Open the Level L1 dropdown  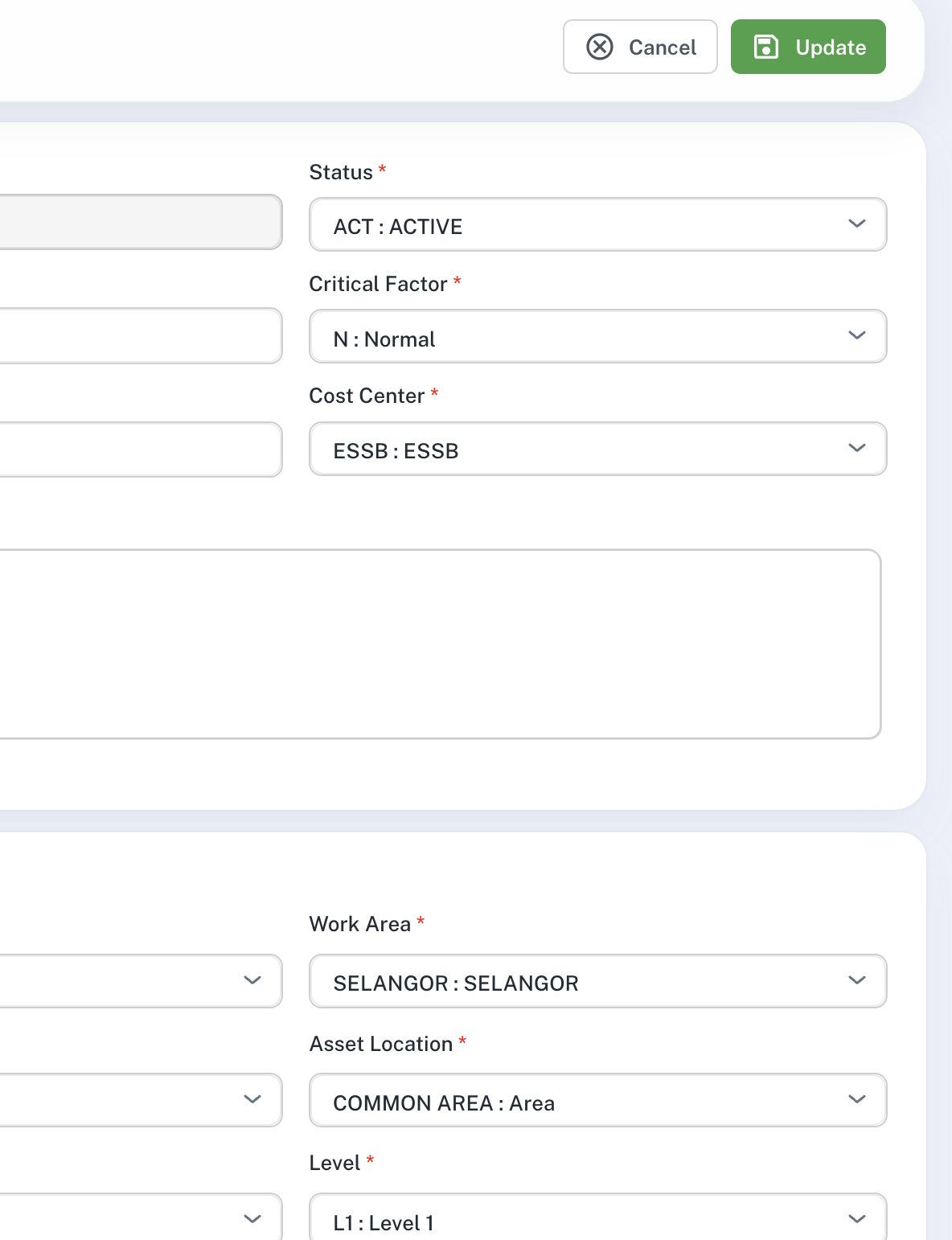click(x=597, y=1220)
